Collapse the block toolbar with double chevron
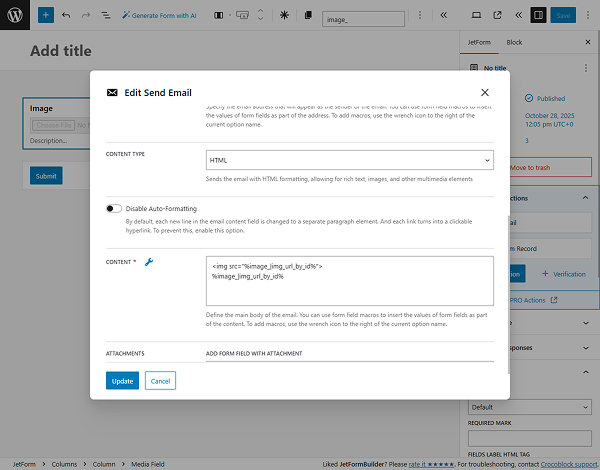The image size is (600, 470). tap(444, 15)
